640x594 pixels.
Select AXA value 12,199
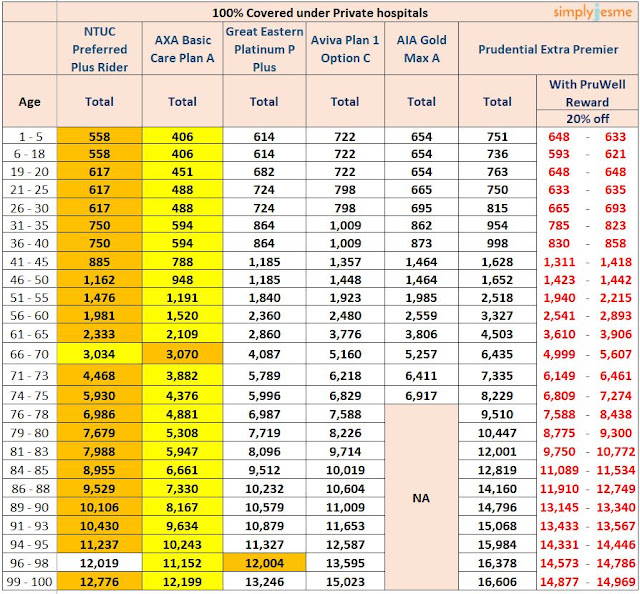pos(182,582)
